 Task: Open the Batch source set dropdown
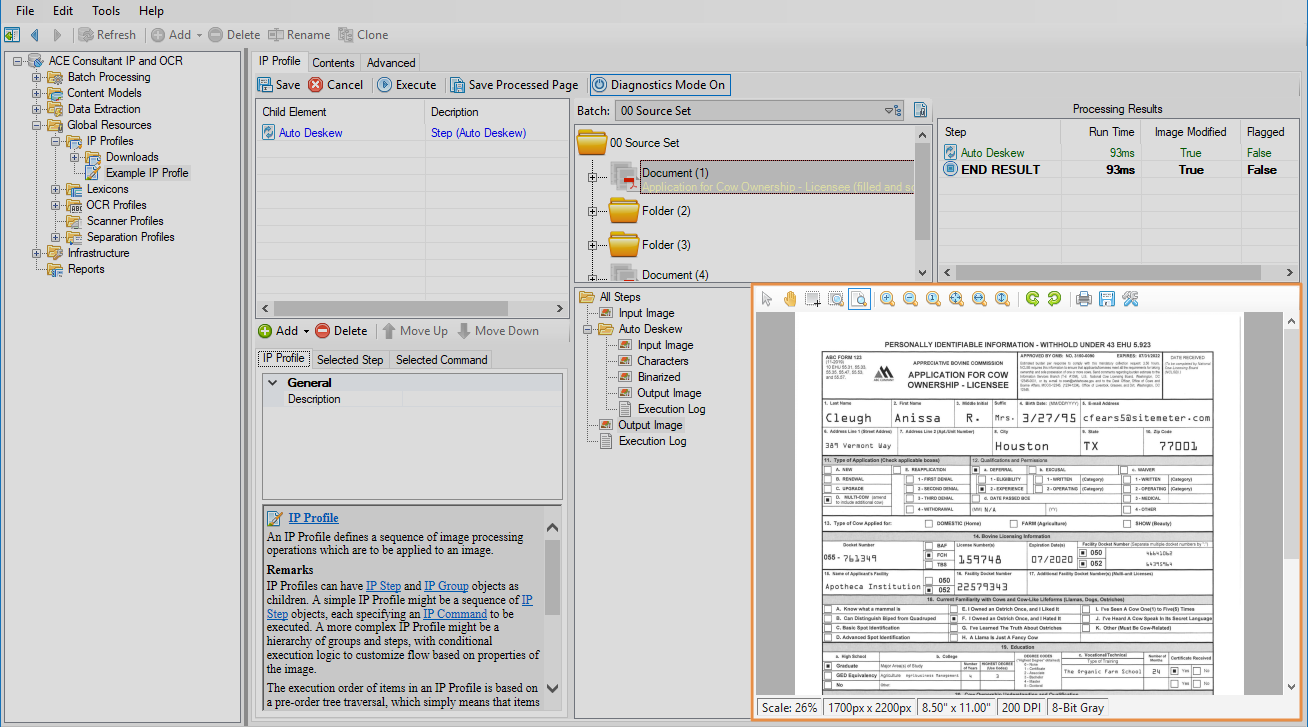point(889,111)
